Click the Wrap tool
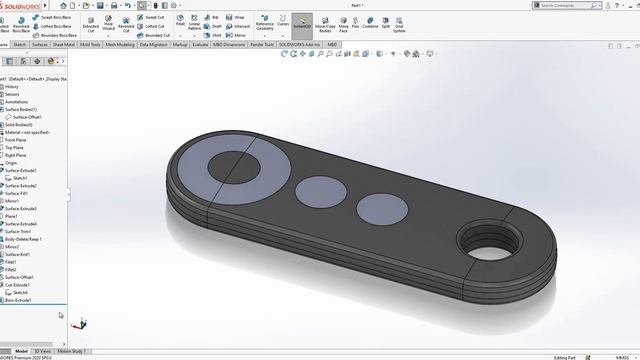Screen dimensions: 640x360 (235, 17)
